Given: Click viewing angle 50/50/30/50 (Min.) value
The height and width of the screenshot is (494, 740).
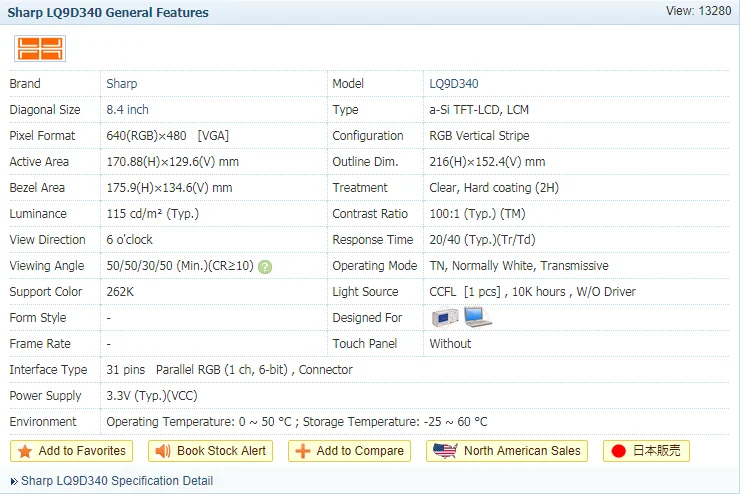Looking at the screenshot, I should tap(180, 266).
